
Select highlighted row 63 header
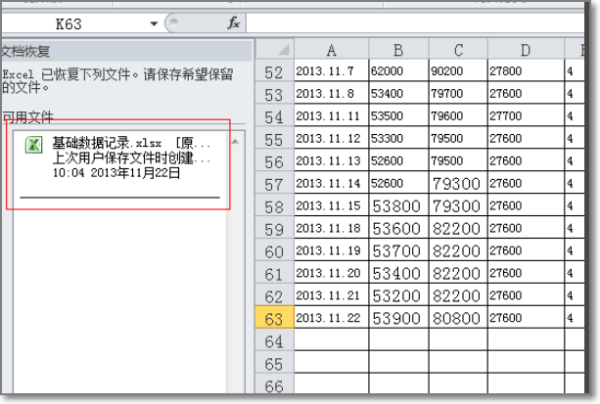(x=274, y=318)
